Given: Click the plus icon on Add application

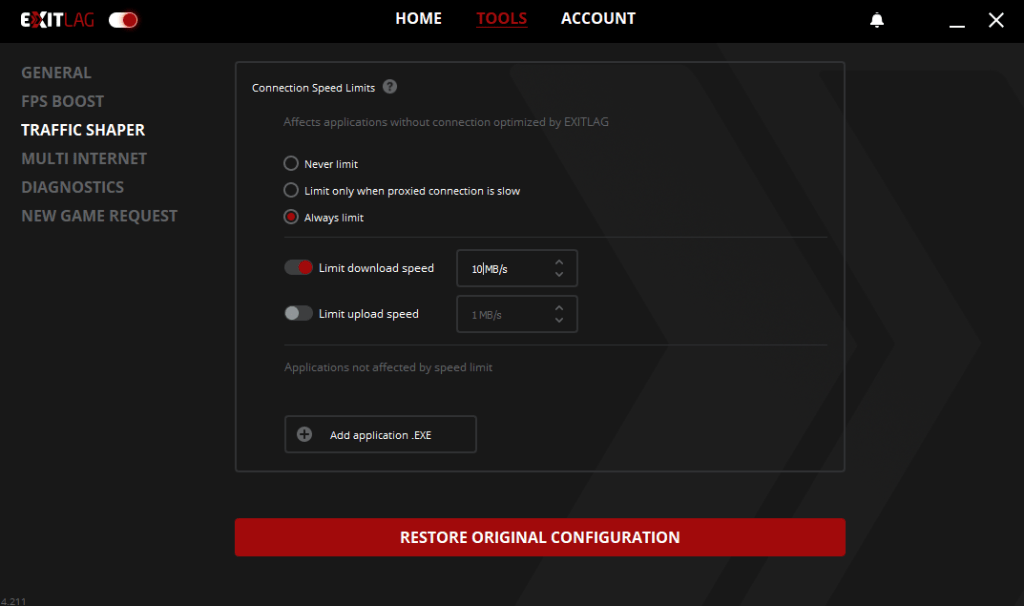Looking at the screenshot, I should [x=305, y=435].
